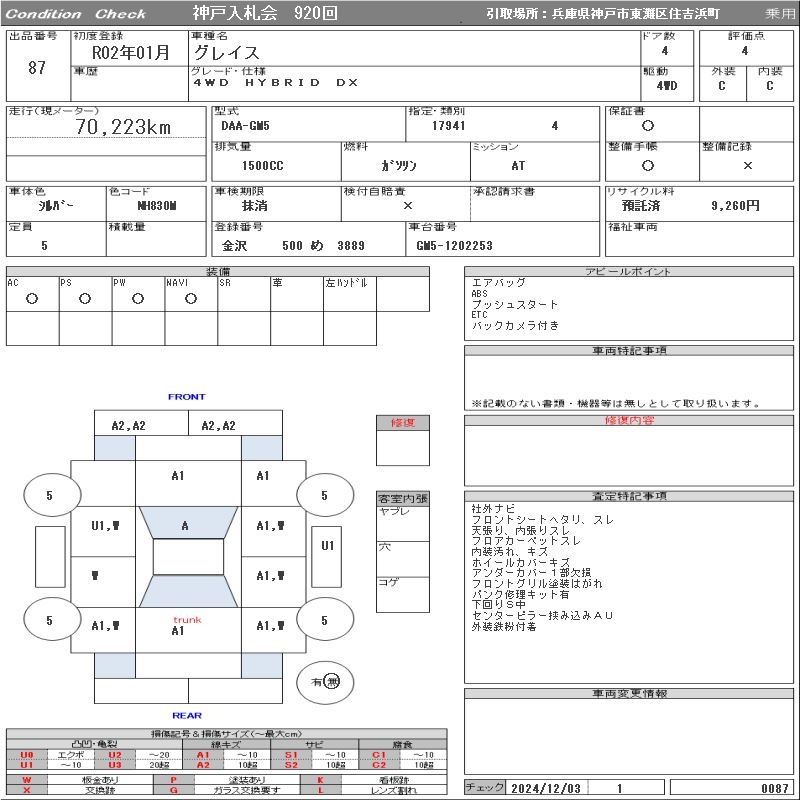Click the mileage field showing 70,223km
The height and width of the screenshot is (800, 800).
(123, 127)
